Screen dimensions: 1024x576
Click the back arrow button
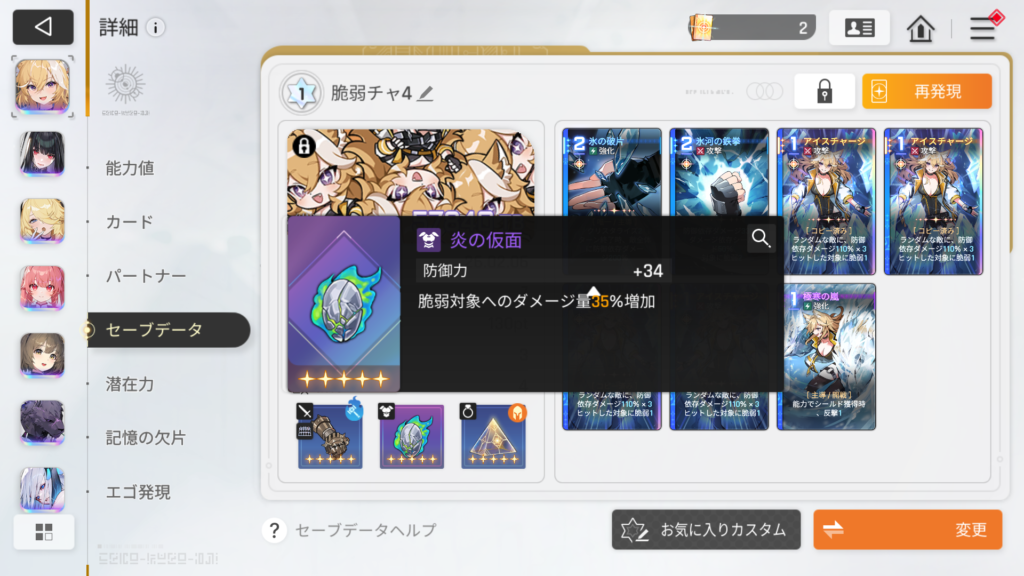[43, 27]
